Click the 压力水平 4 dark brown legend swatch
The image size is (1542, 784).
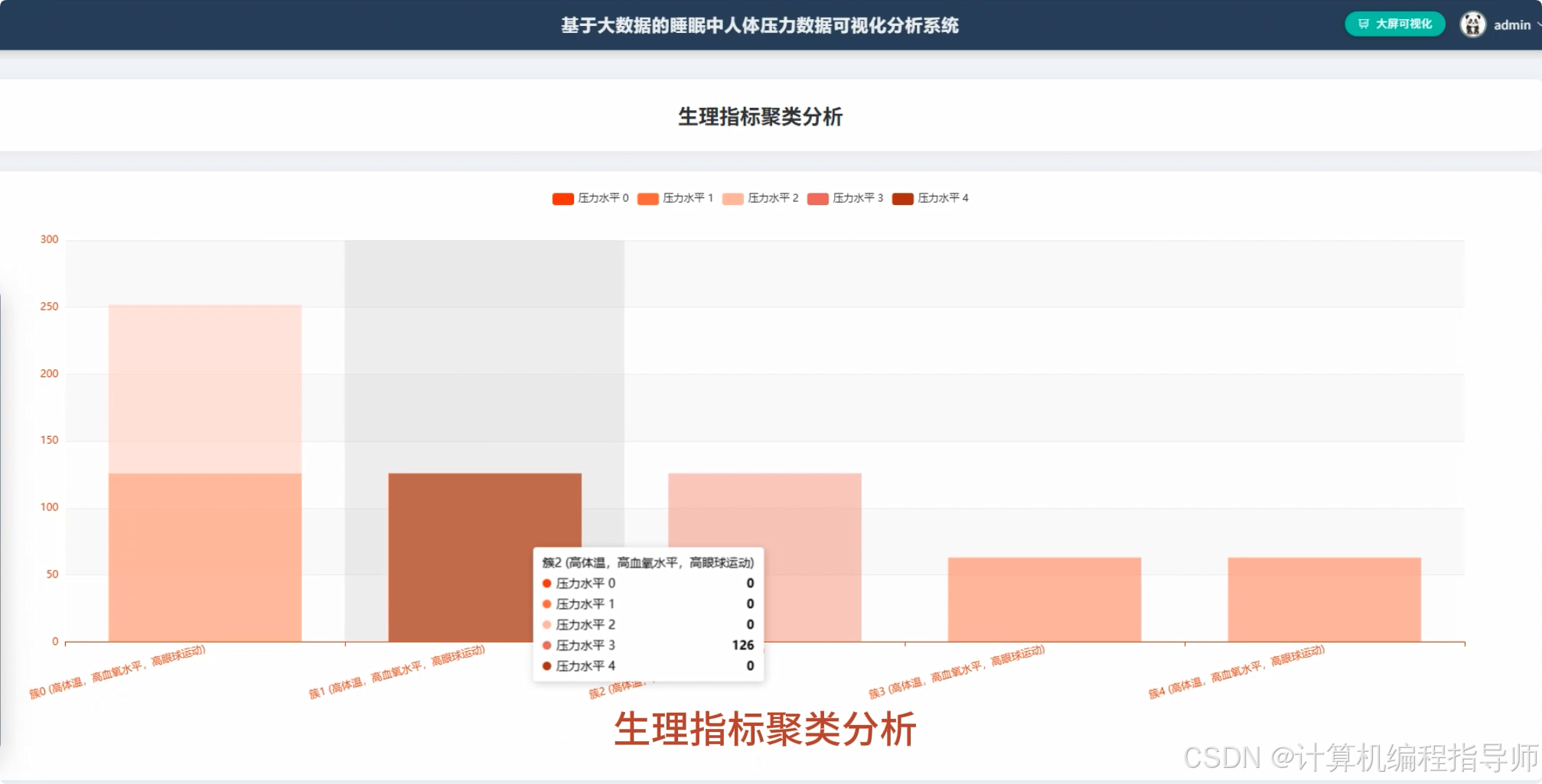tap(902, 199)
